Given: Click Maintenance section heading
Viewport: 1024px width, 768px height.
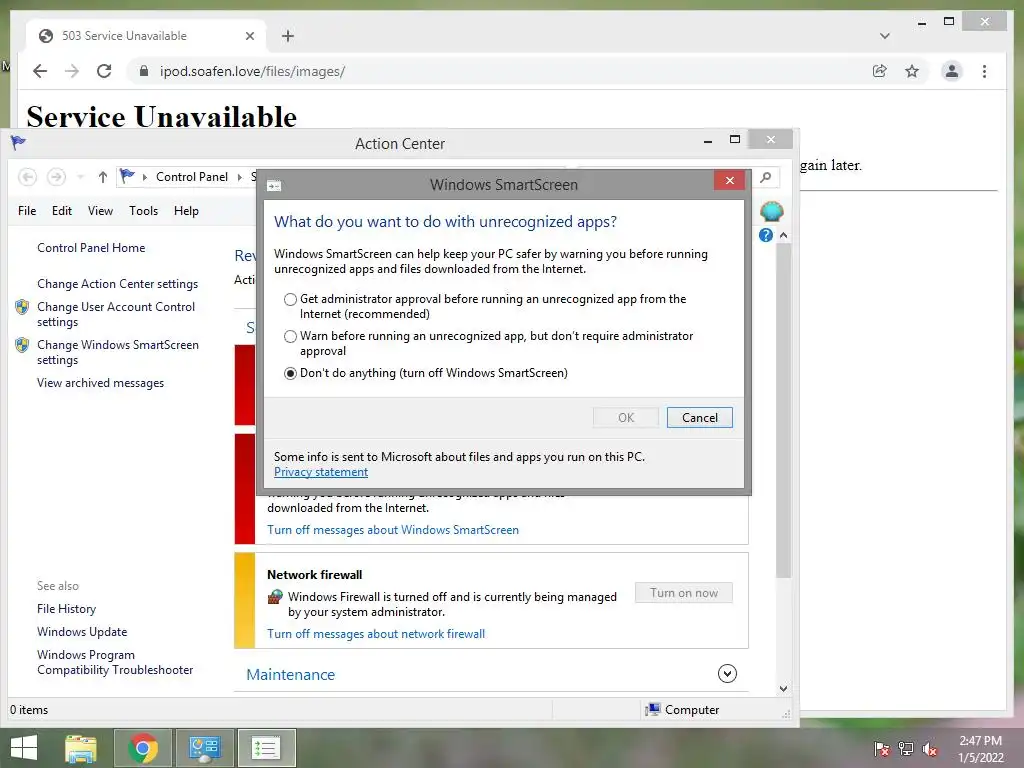Looking at the screenshot, I should click(291, 675).
